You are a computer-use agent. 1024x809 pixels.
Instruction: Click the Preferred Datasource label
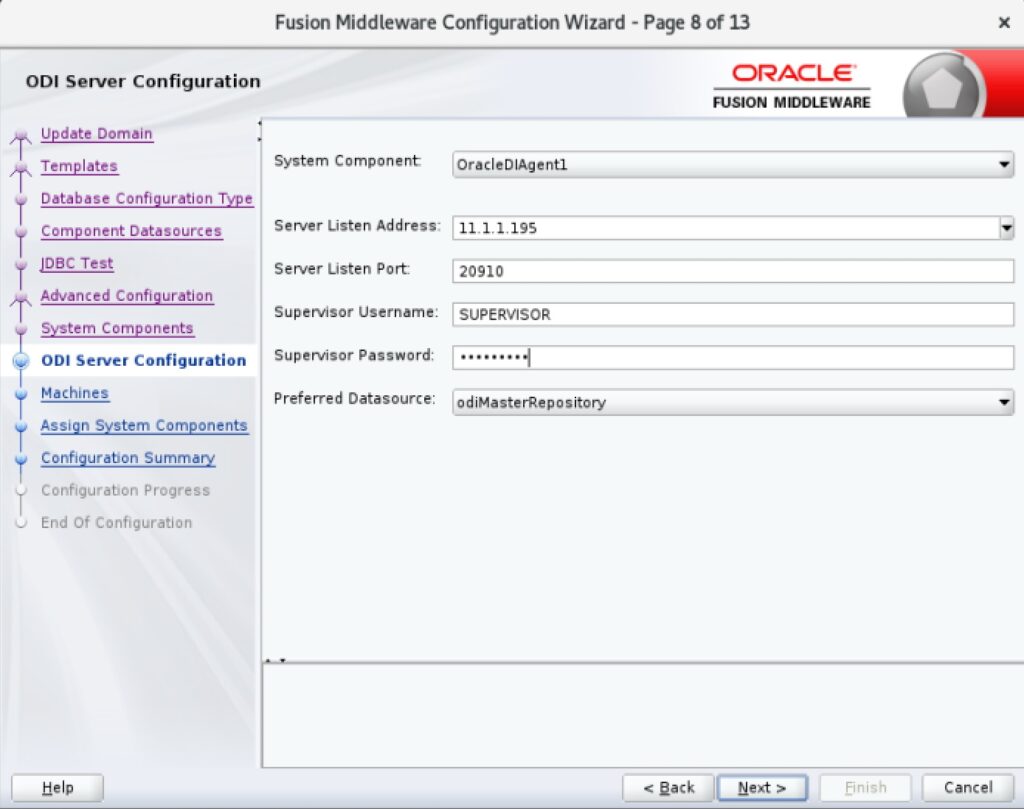point(355,398)
